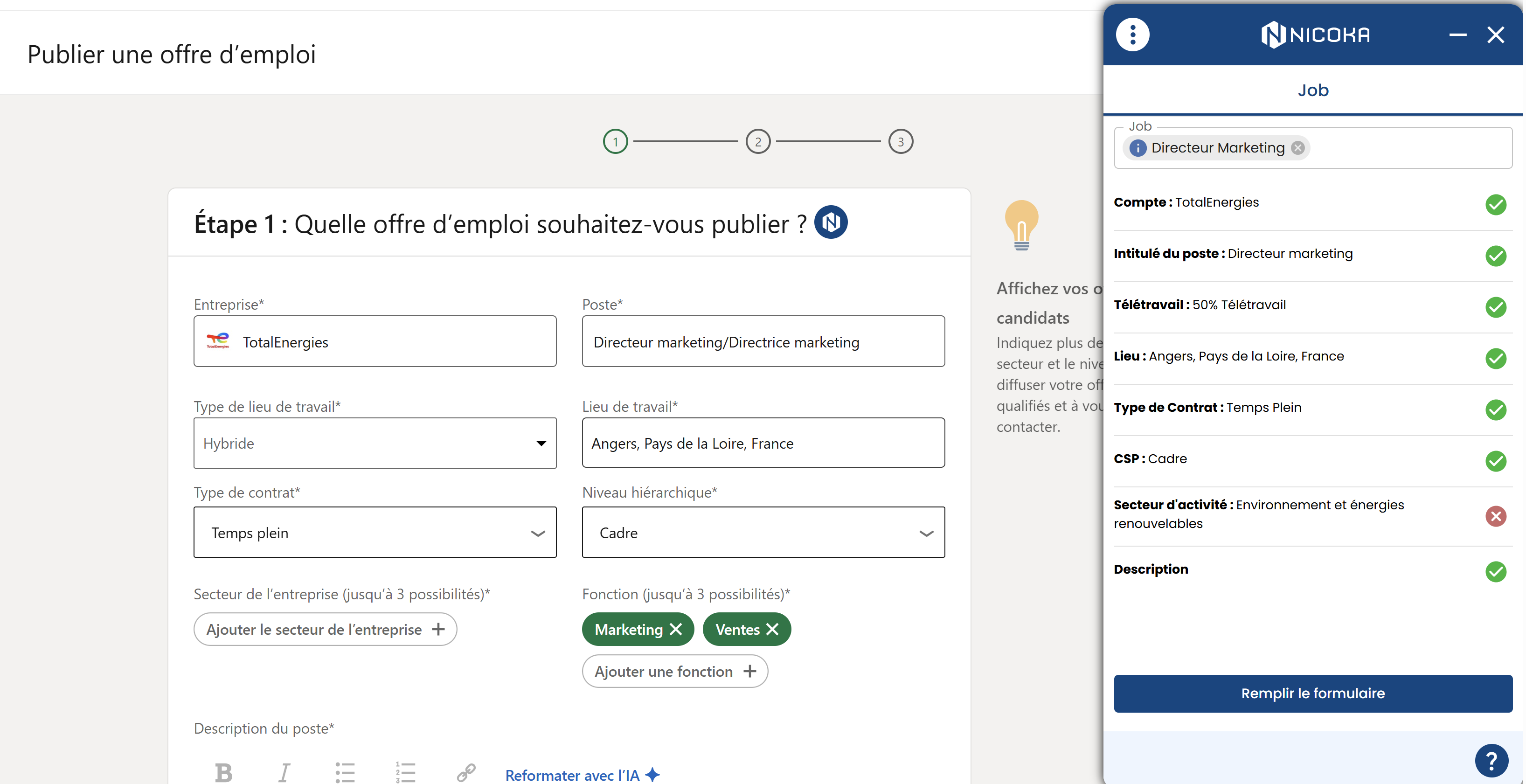
Task: Click the info icon on the Directeur Marketing chip
Action: 1138,148
